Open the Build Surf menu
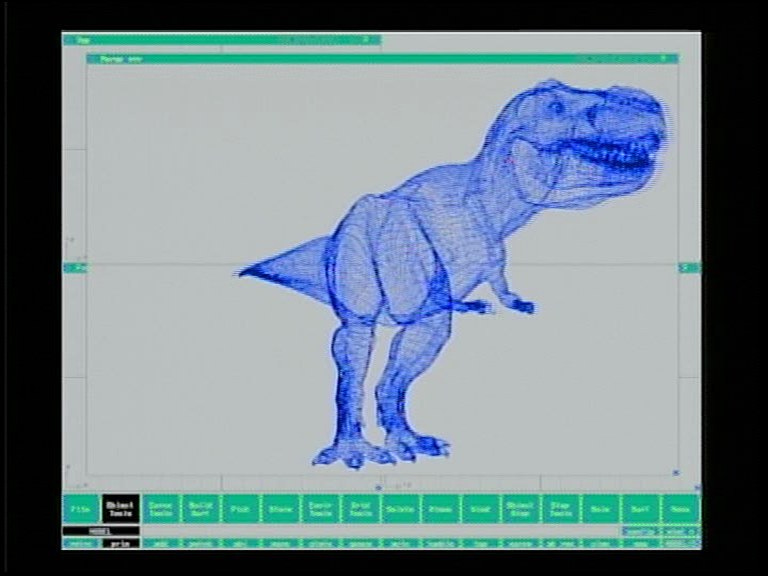 point(201,509)
